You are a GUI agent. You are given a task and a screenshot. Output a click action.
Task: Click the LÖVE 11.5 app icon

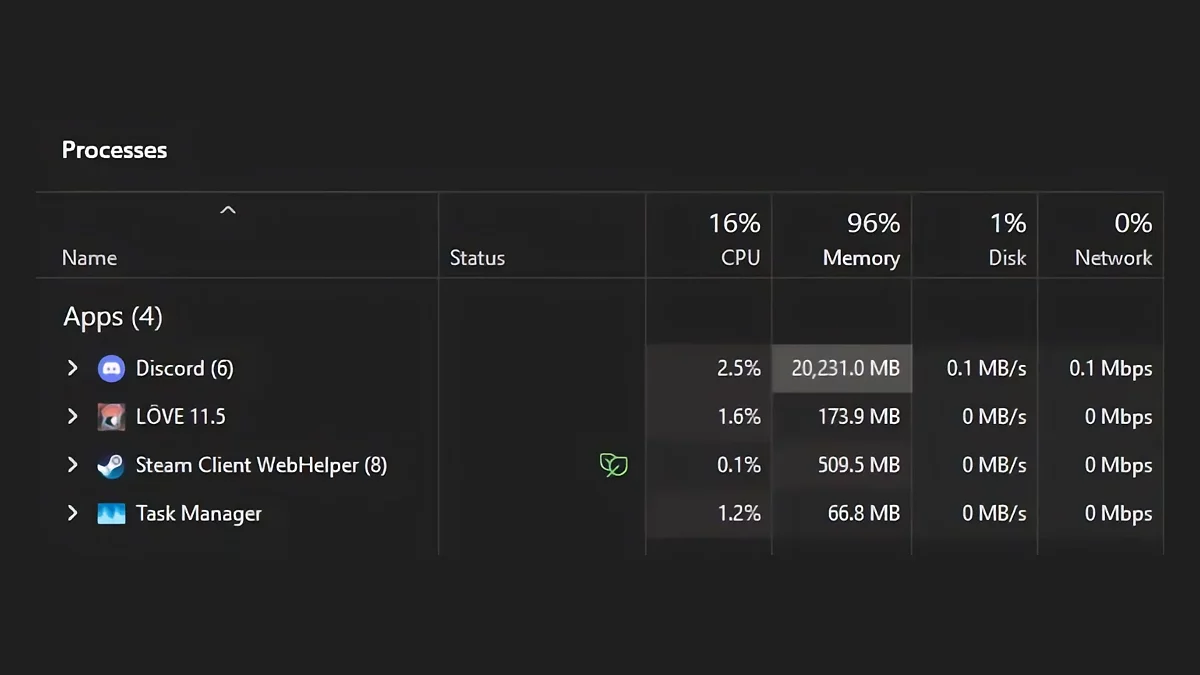pos(111,416)
